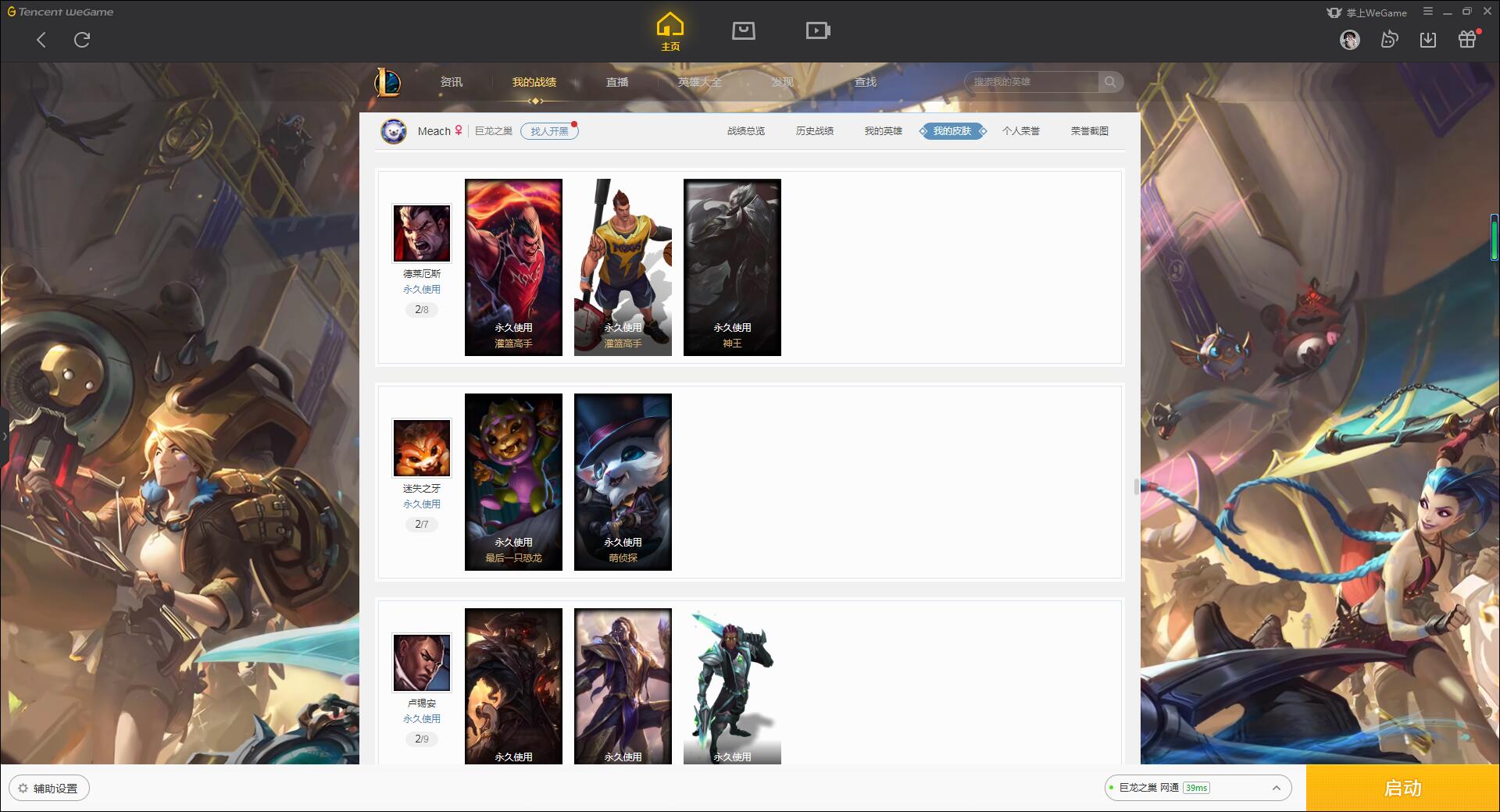The image size is (1500, 812).
Task: Open the 历史战绩 sub-tab
Action: (815, 131)
